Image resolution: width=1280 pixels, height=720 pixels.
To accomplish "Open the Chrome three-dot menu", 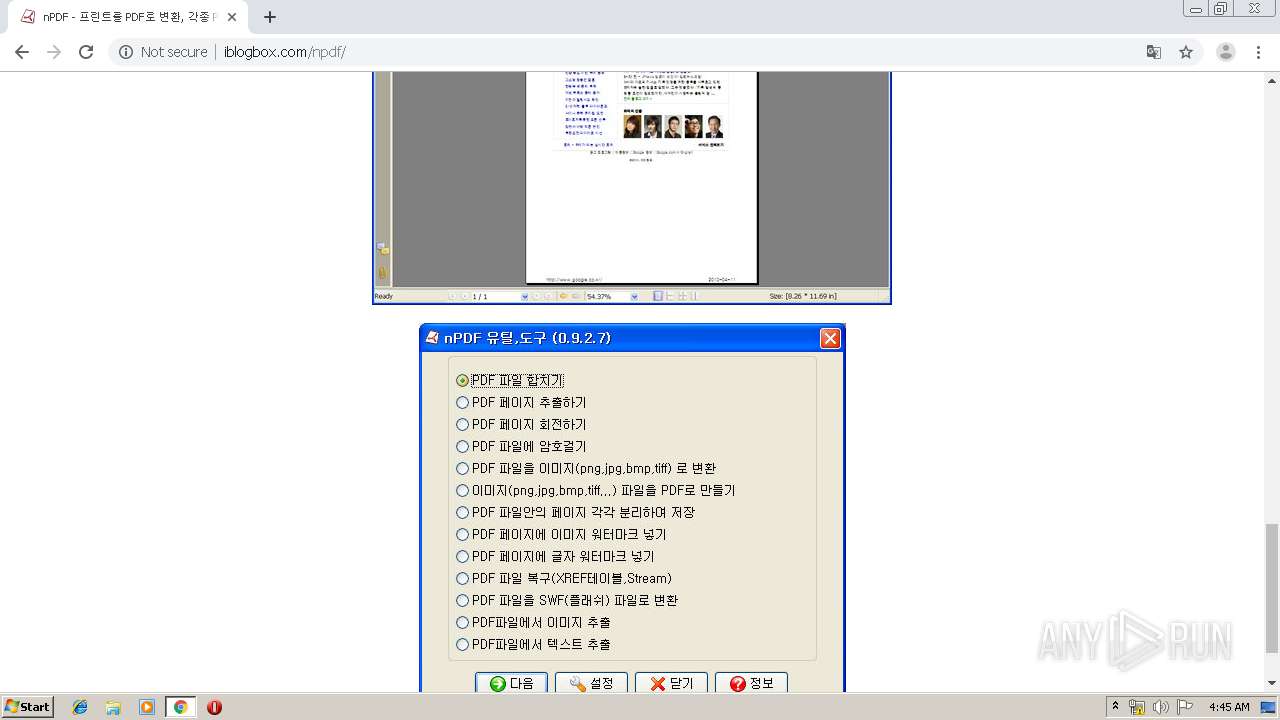I will [x=1259, y=52].
